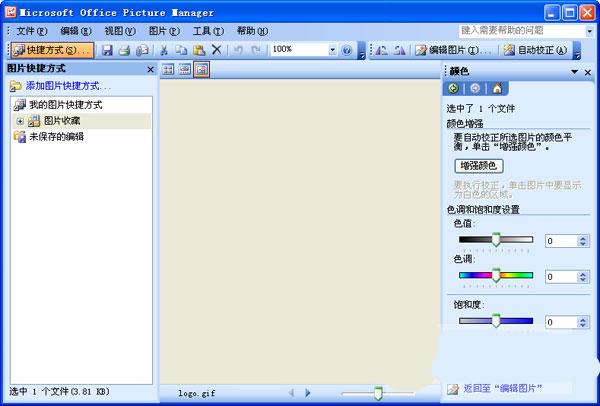
Task: Show the next picture arrow
Action: pyautogui.click(x=308, y=393)
